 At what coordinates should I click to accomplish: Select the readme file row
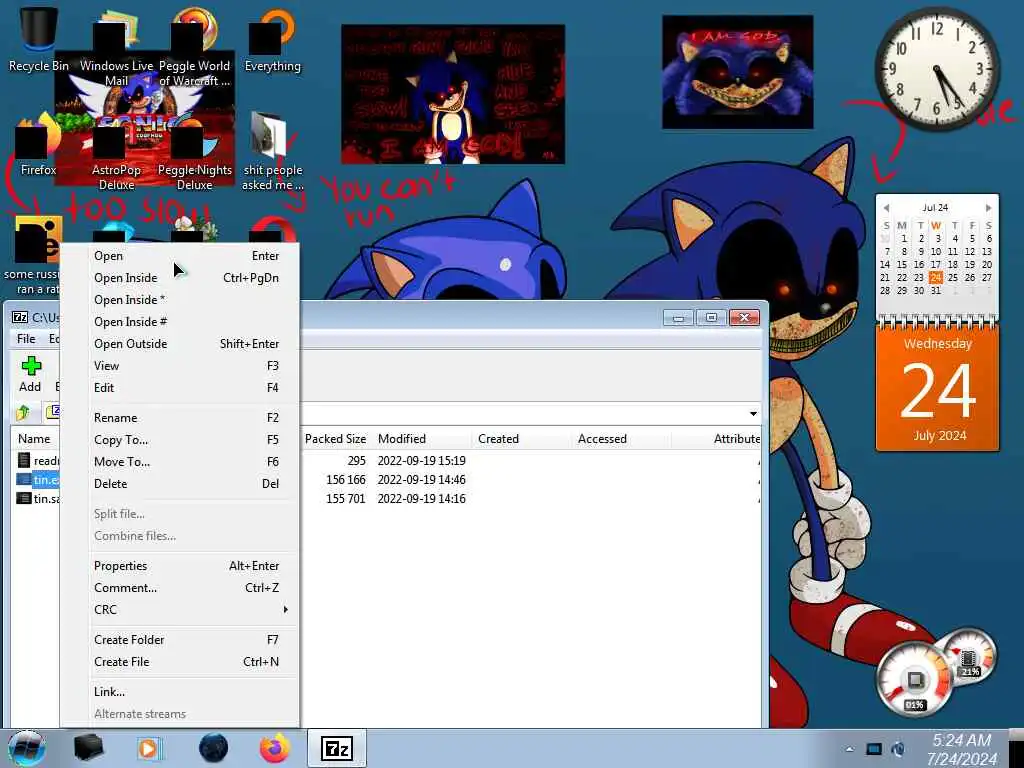tap(37, 460)
